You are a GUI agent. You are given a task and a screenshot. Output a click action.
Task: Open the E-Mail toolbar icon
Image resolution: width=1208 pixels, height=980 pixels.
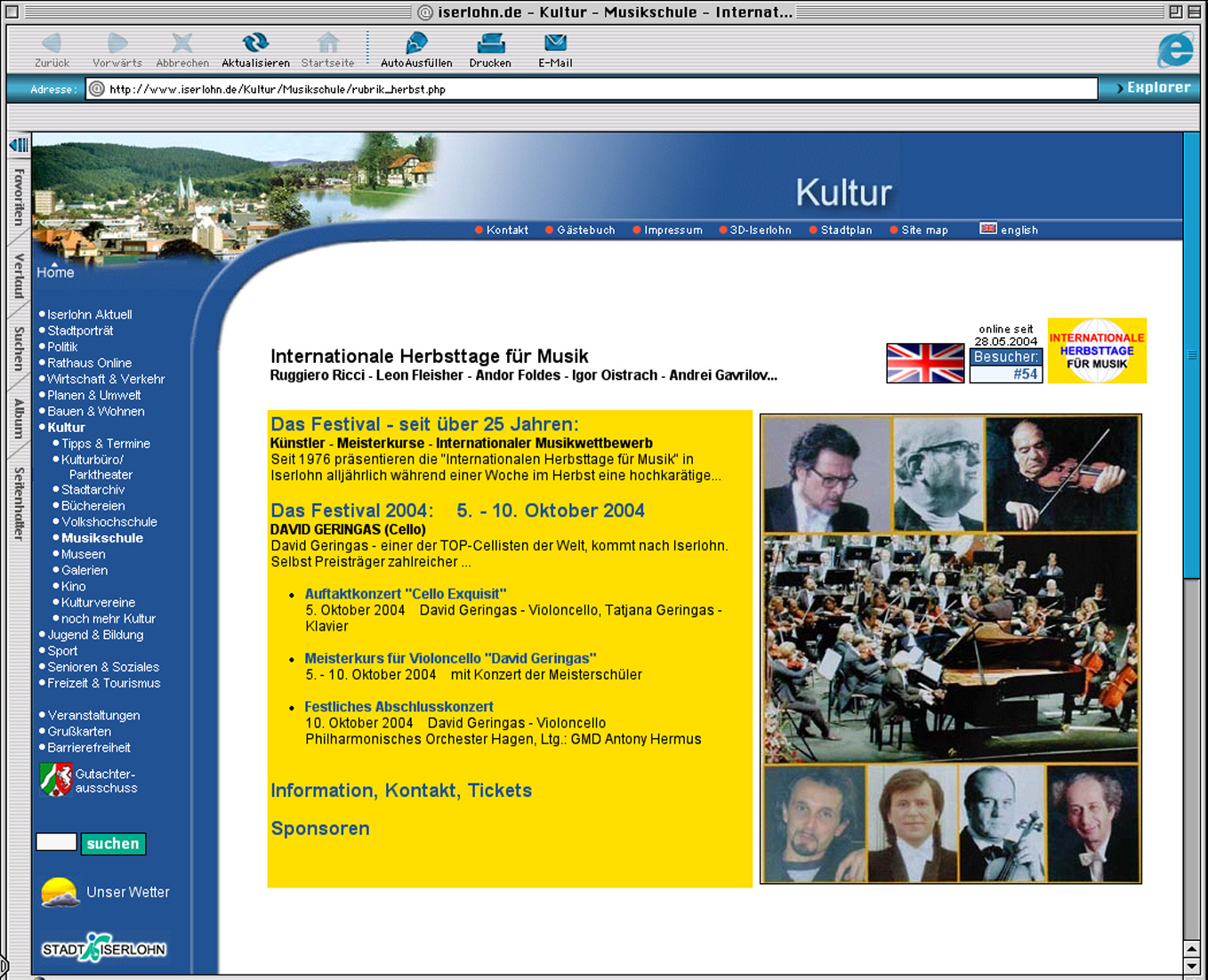[555, 44]
